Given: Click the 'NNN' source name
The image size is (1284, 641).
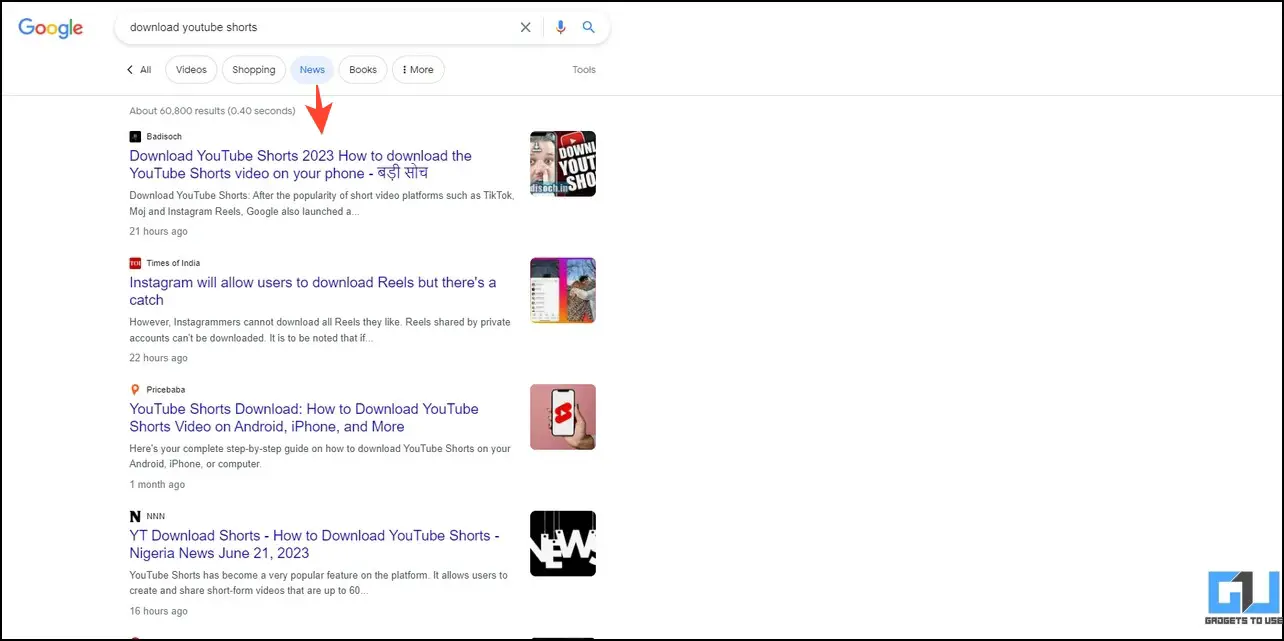Looking at the screenshot, I should (x=156, y=517).
